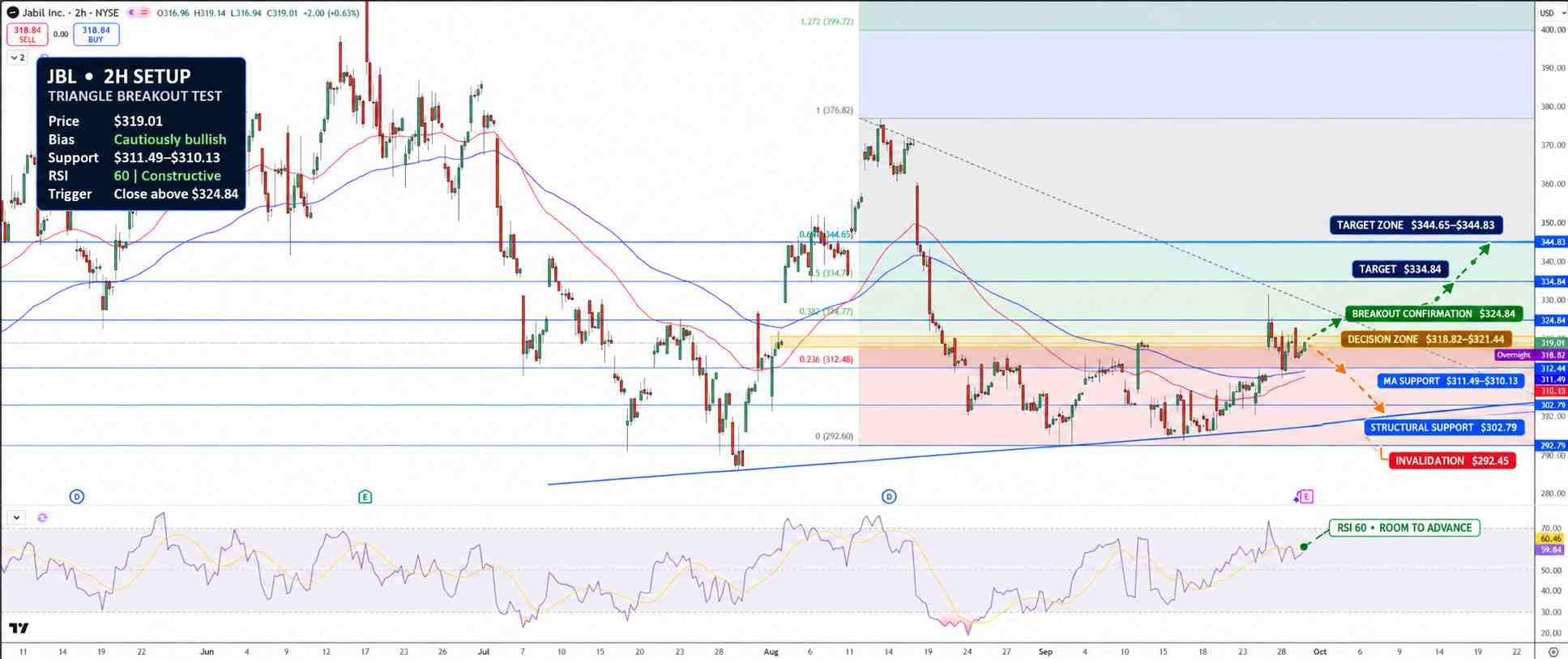
Task: Click the purple refresh icon in RSI pane
Action: [42, 517]
